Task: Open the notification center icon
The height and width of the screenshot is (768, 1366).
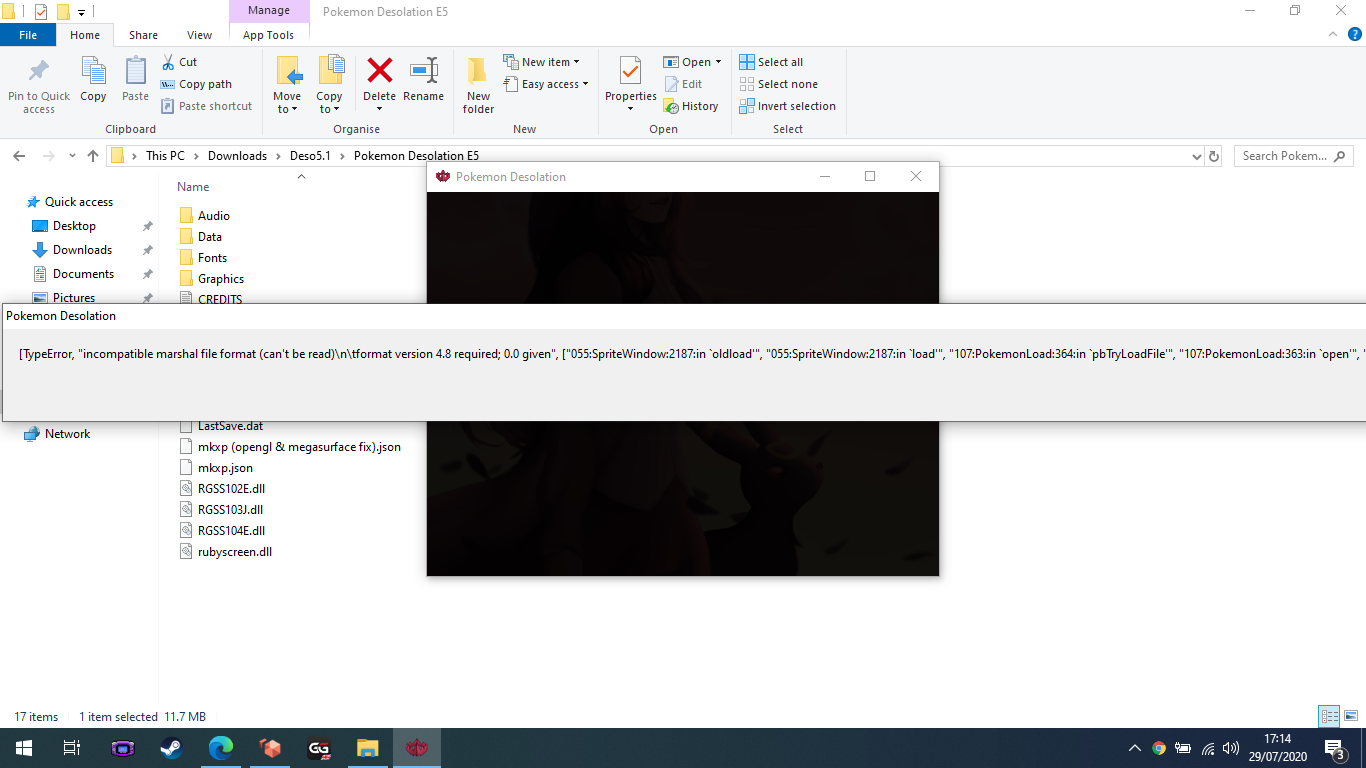Action: pyautogui.click(x=1335, y=748)
